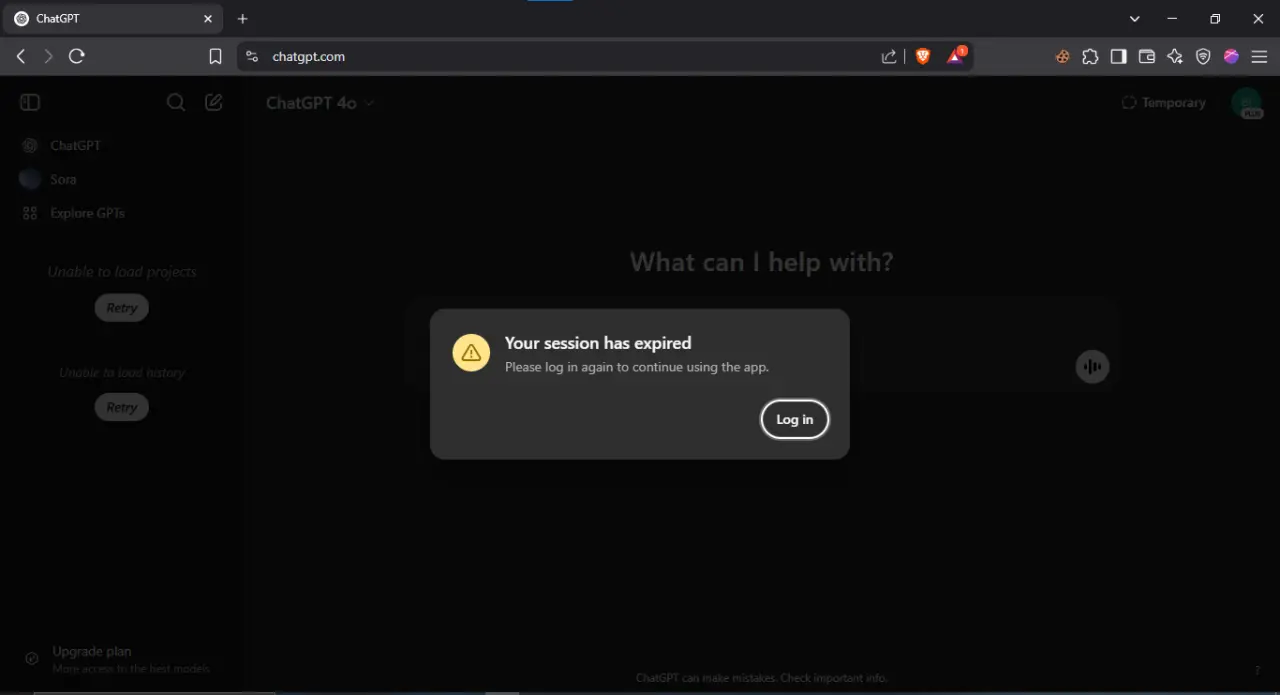Click the browser profile avatar icon
This screenshot has width=1280, height=695.
[1231, 57]
